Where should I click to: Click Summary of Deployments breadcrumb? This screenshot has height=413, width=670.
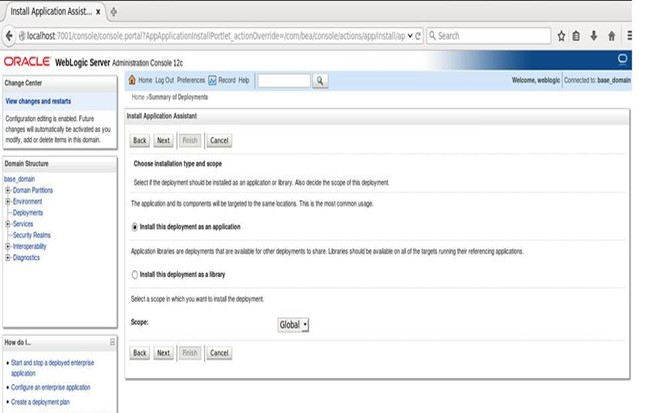coord(178,97)
